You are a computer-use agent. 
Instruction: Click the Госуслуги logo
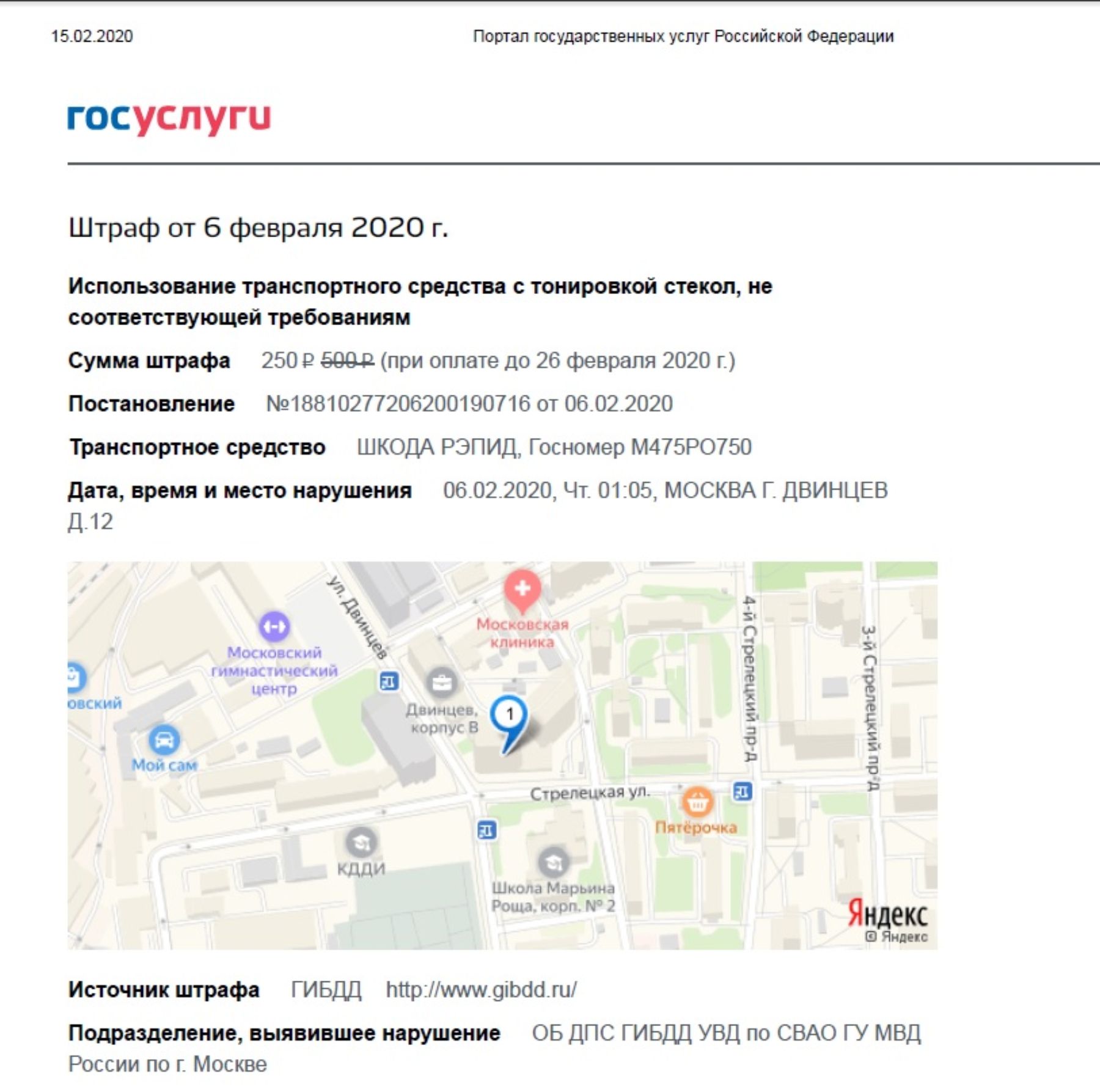tap(169, 117)
